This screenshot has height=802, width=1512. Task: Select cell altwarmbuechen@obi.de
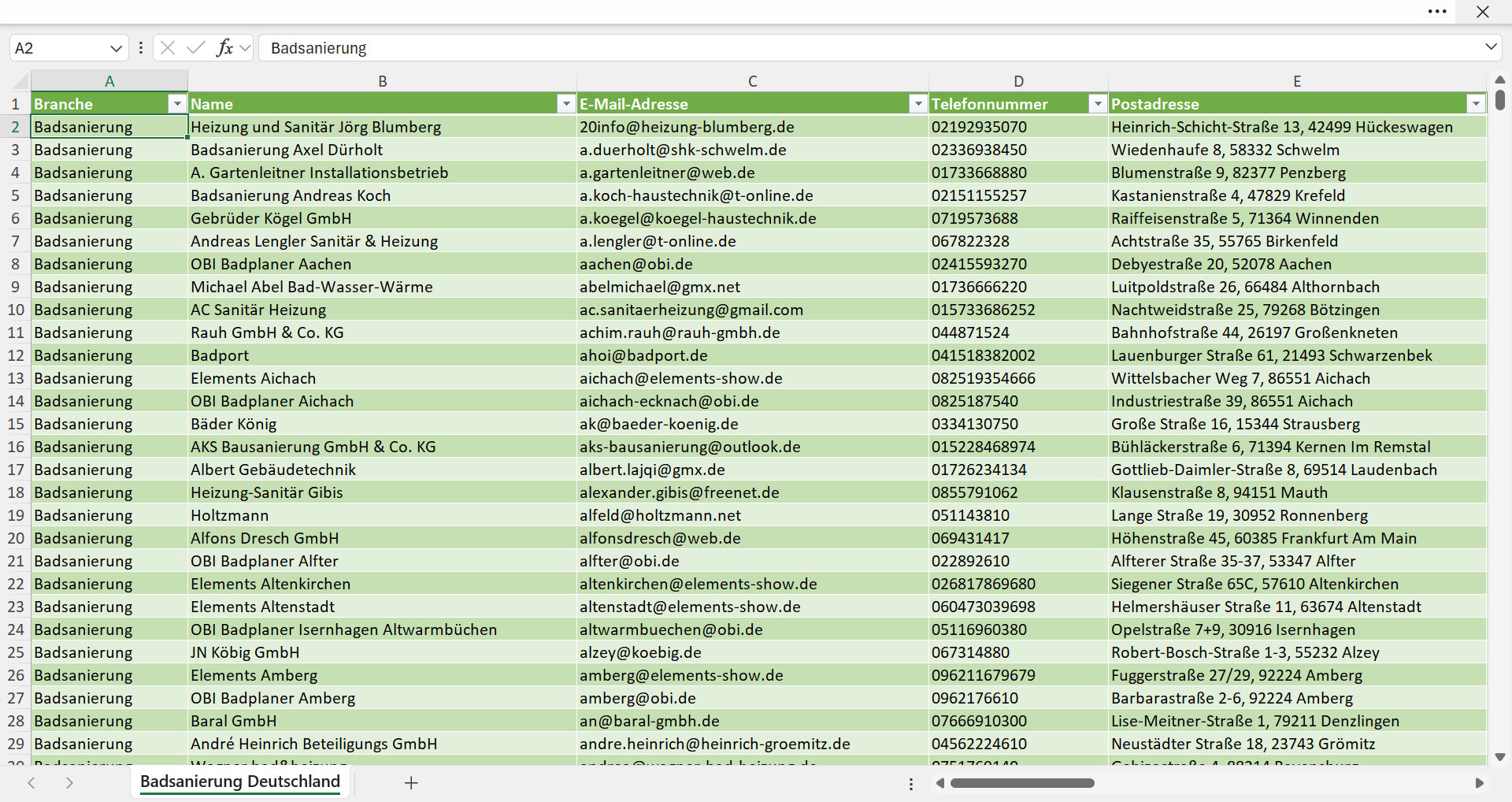pyautogui.click(x=753, y=629)
